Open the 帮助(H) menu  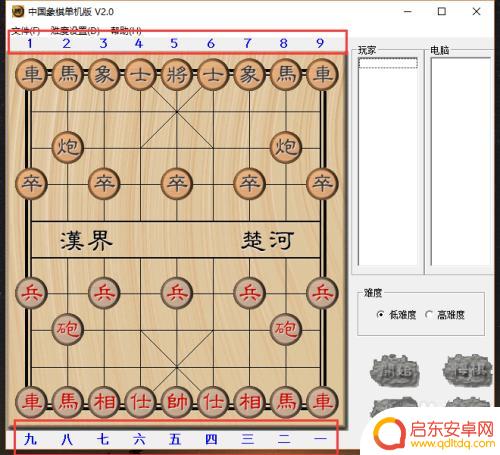pos(126,31)
